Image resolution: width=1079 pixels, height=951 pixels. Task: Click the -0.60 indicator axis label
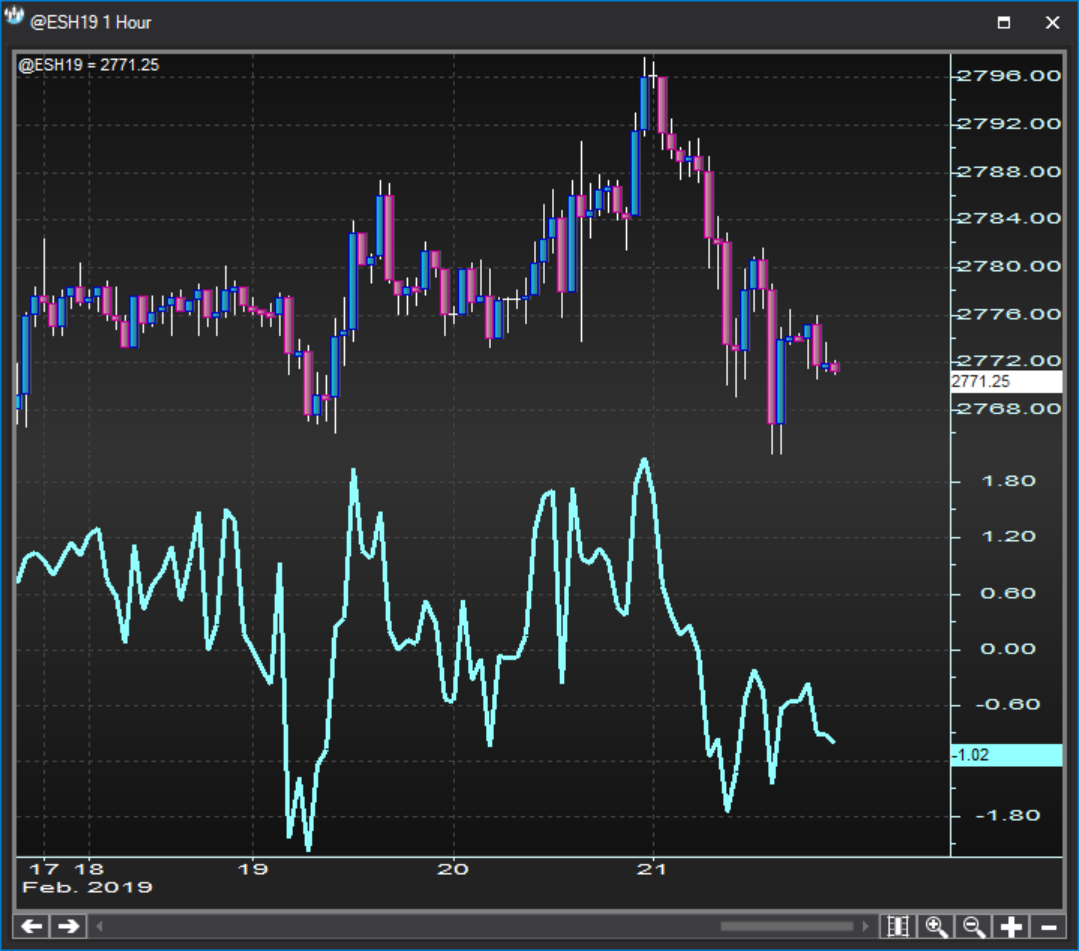(1008, 705)
